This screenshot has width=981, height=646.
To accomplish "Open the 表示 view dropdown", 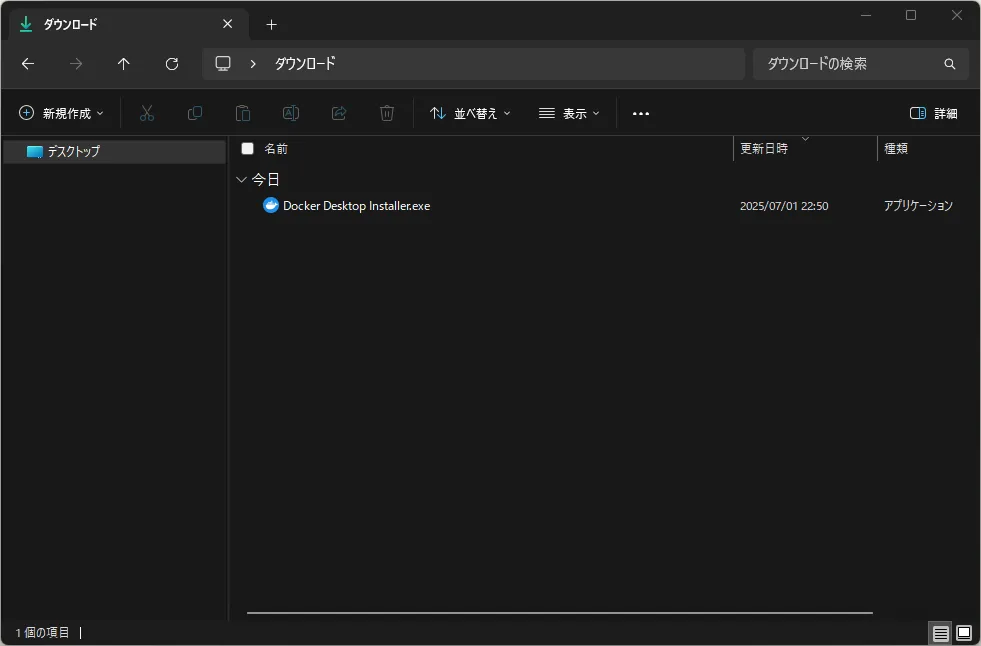I will (x=569, y=113).
